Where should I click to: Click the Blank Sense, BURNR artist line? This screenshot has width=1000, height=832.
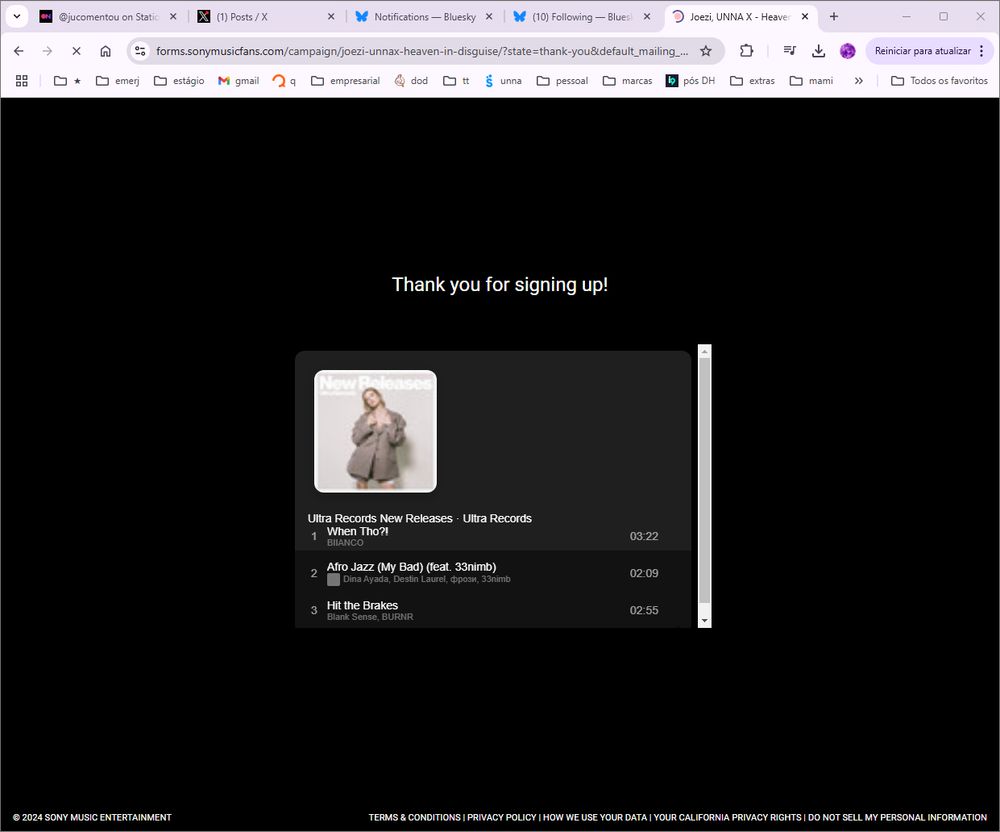coord(370,617)
